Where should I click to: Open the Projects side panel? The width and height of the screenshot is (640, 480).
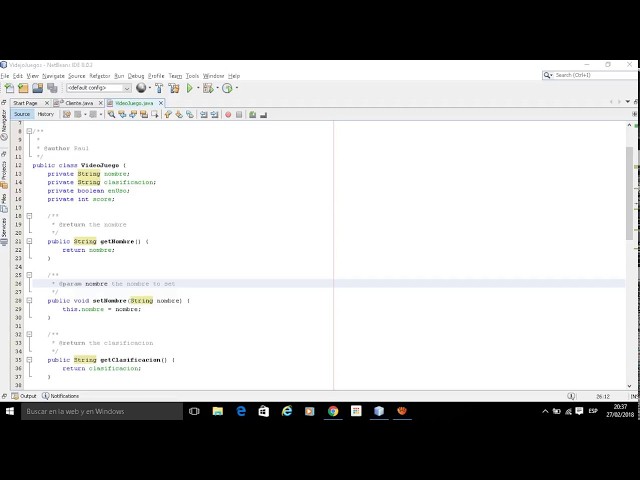tap(4, 174)
